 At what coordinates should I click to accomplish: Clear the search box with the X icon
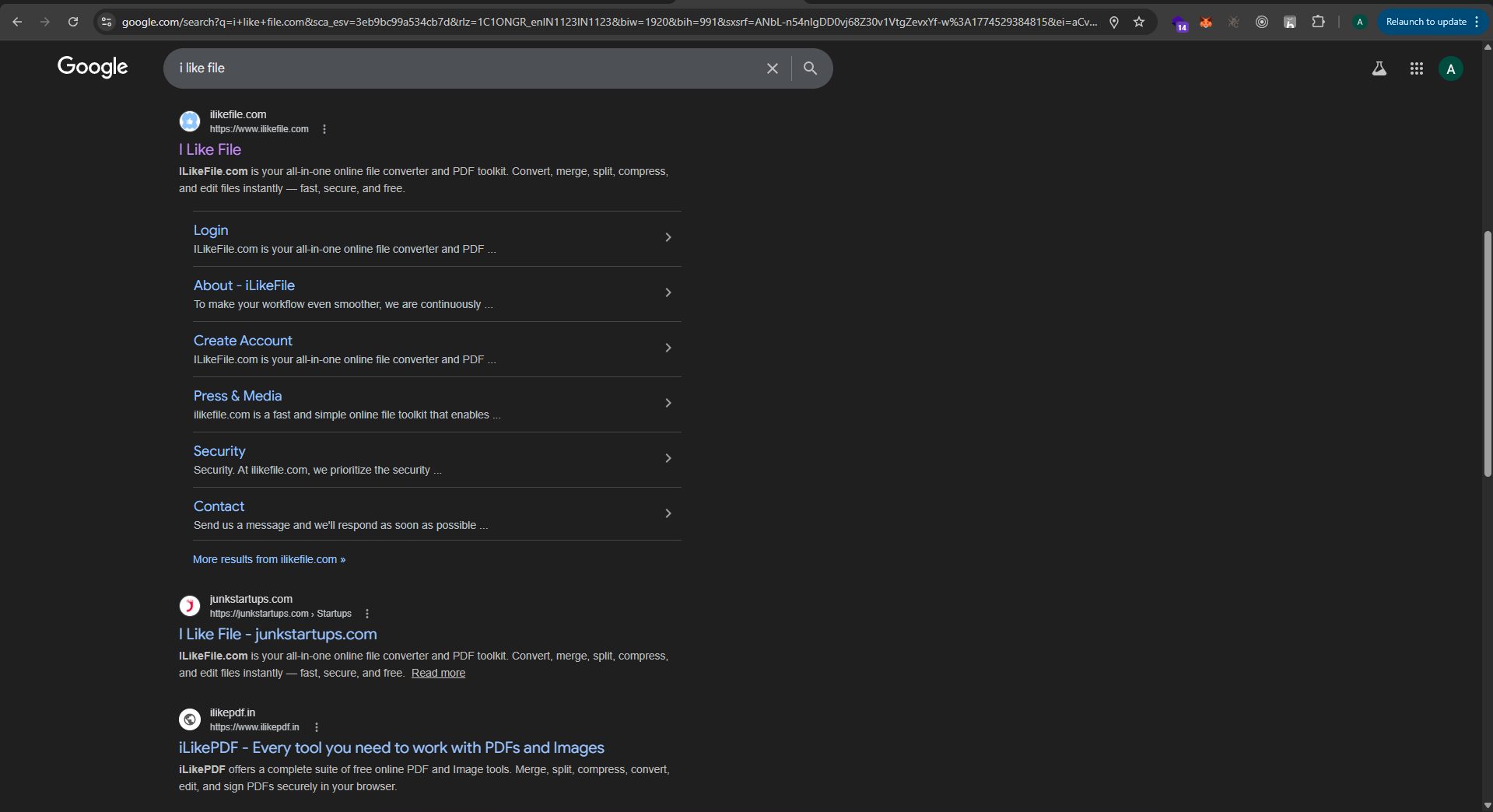pyautogui.click(x=772, y=68)
